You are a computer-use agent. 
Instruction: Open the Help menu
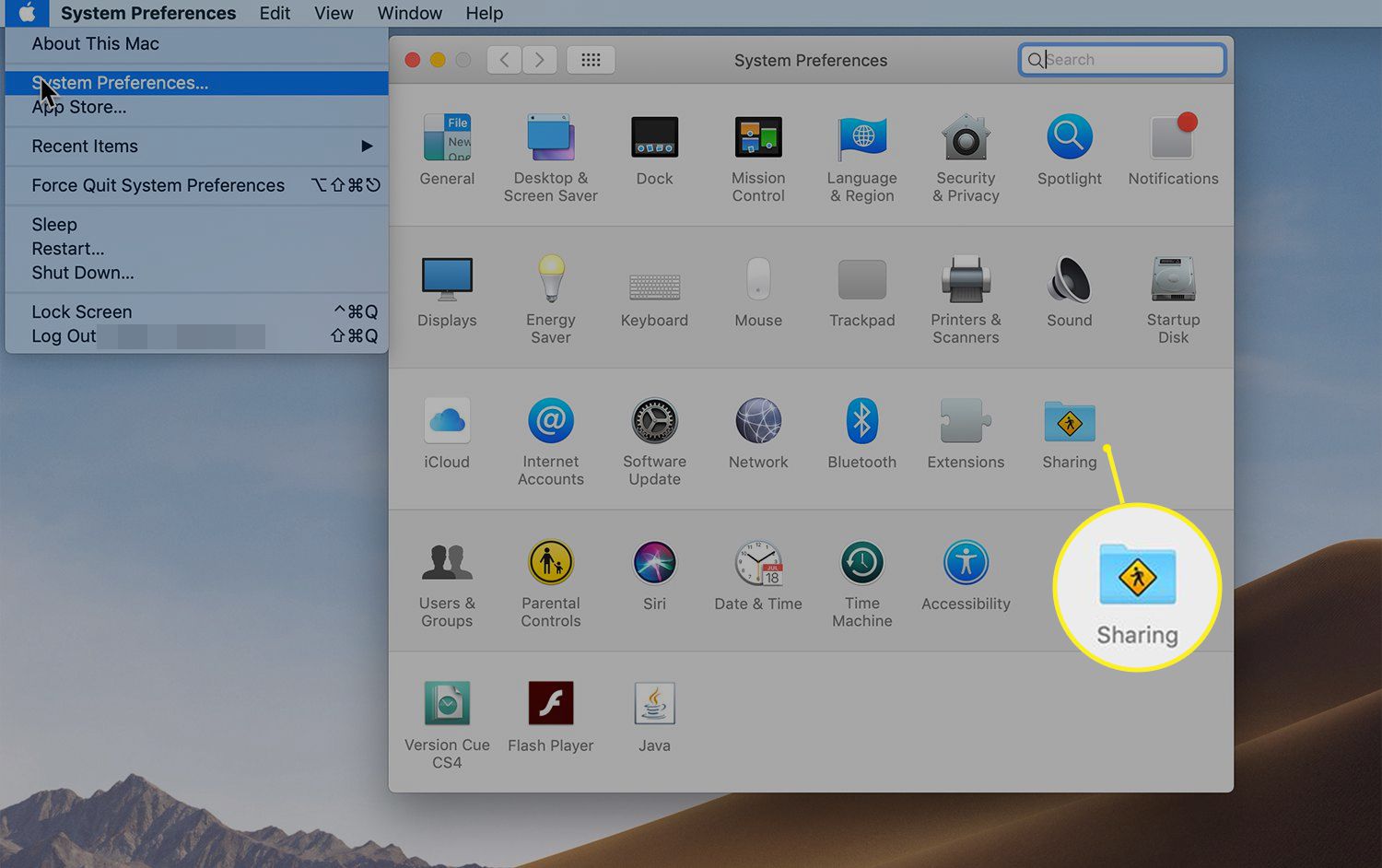click(x=485, y=13)
